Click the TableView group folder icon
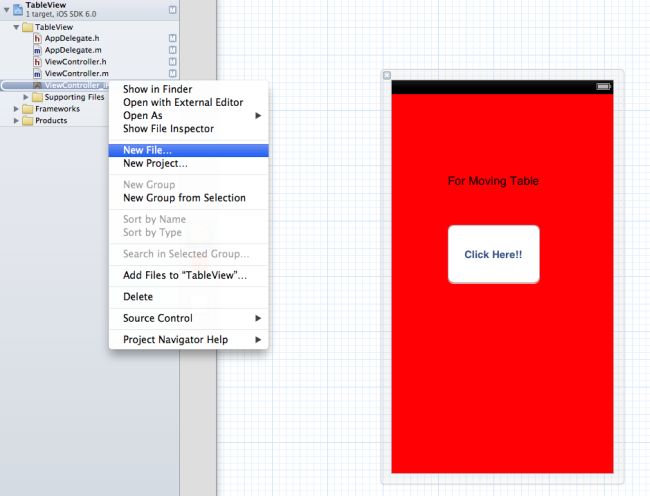Image resolution: width=650 pixels, height=496 pixels. coord(28,27)
